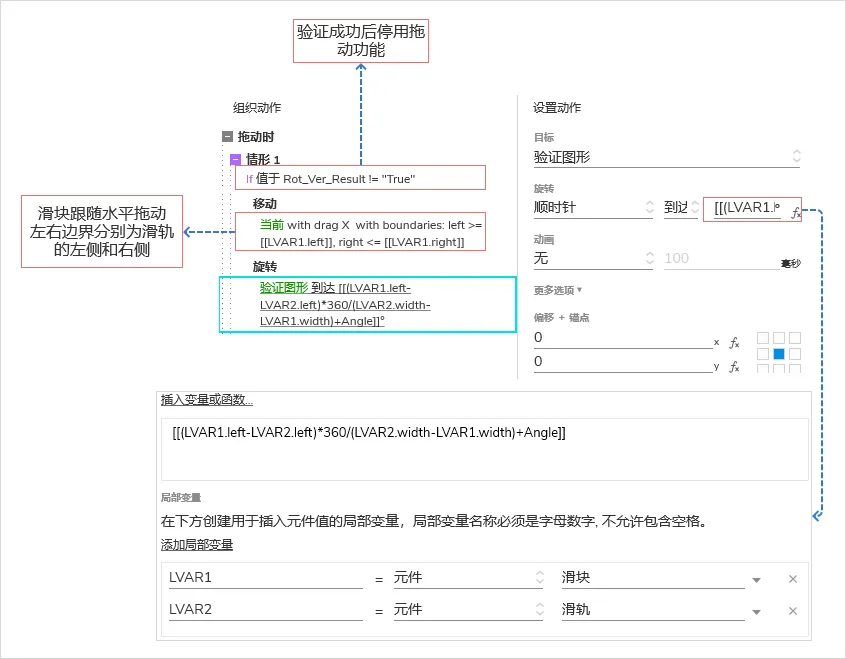Delete the LVAR2 local variable

pos(793,611)
